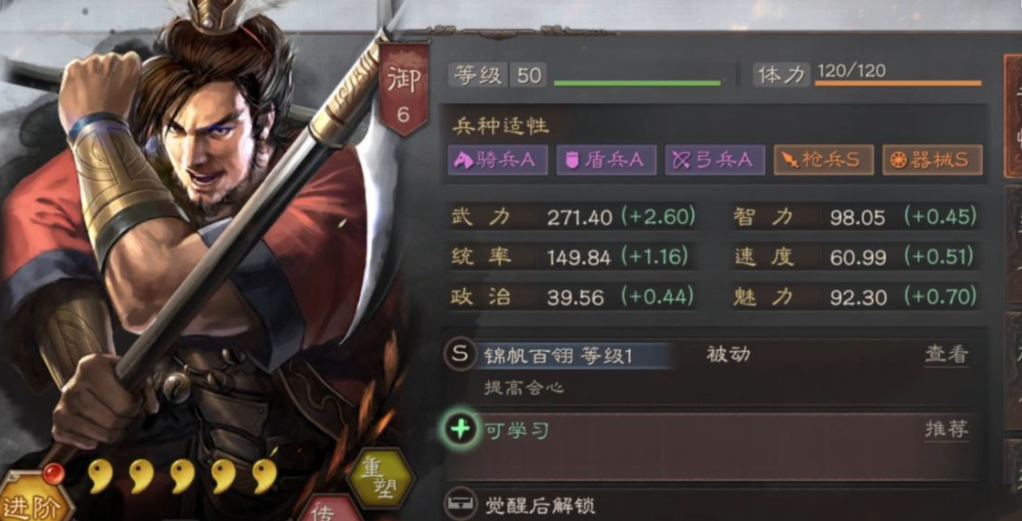This screenshot has height=521, width=1022.
Task: Select the 骑兵A cavalry aptitude badge
Action: [497, 160]
